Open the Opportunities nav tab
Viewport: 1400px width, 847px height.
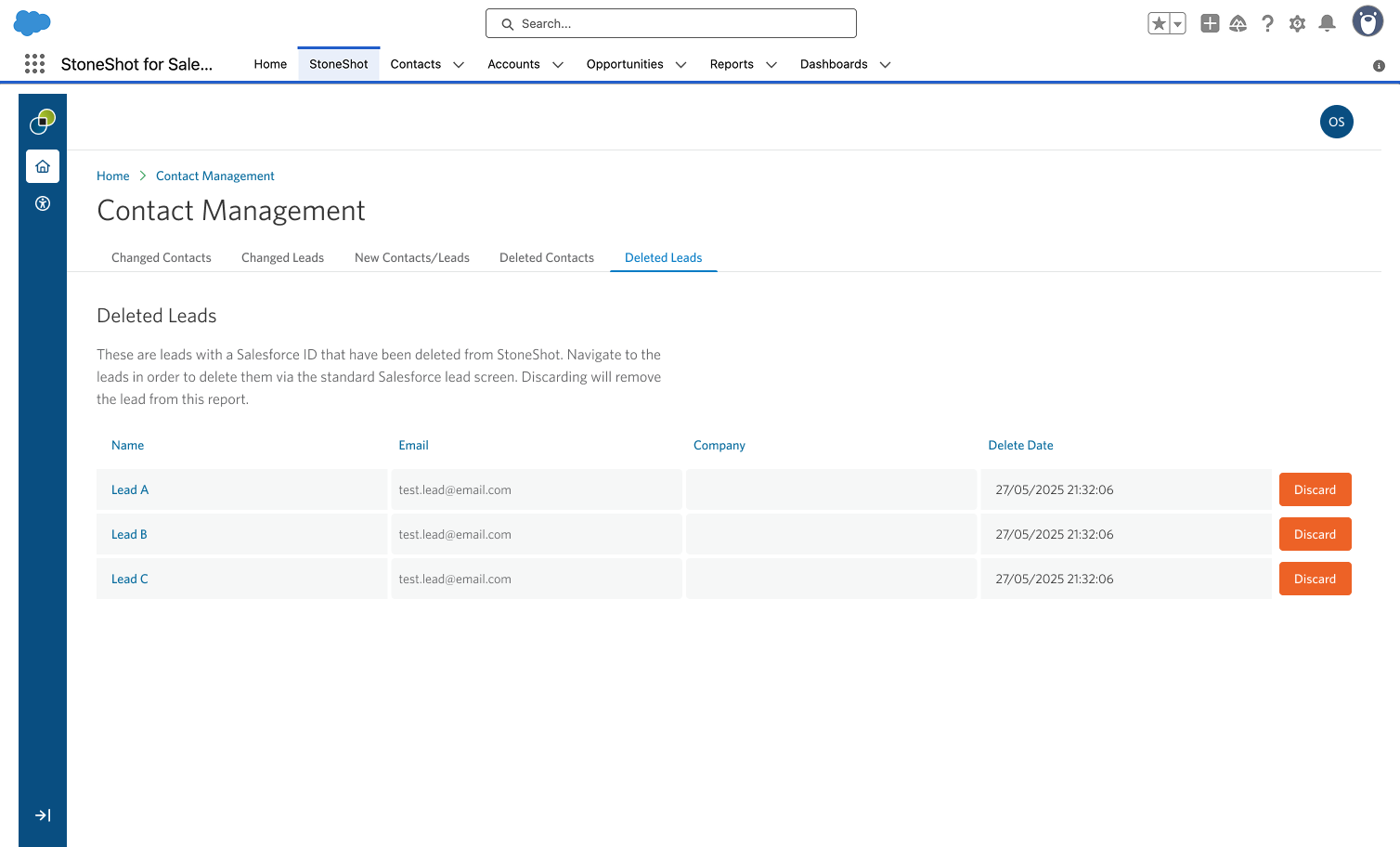[x=625, y=64]
